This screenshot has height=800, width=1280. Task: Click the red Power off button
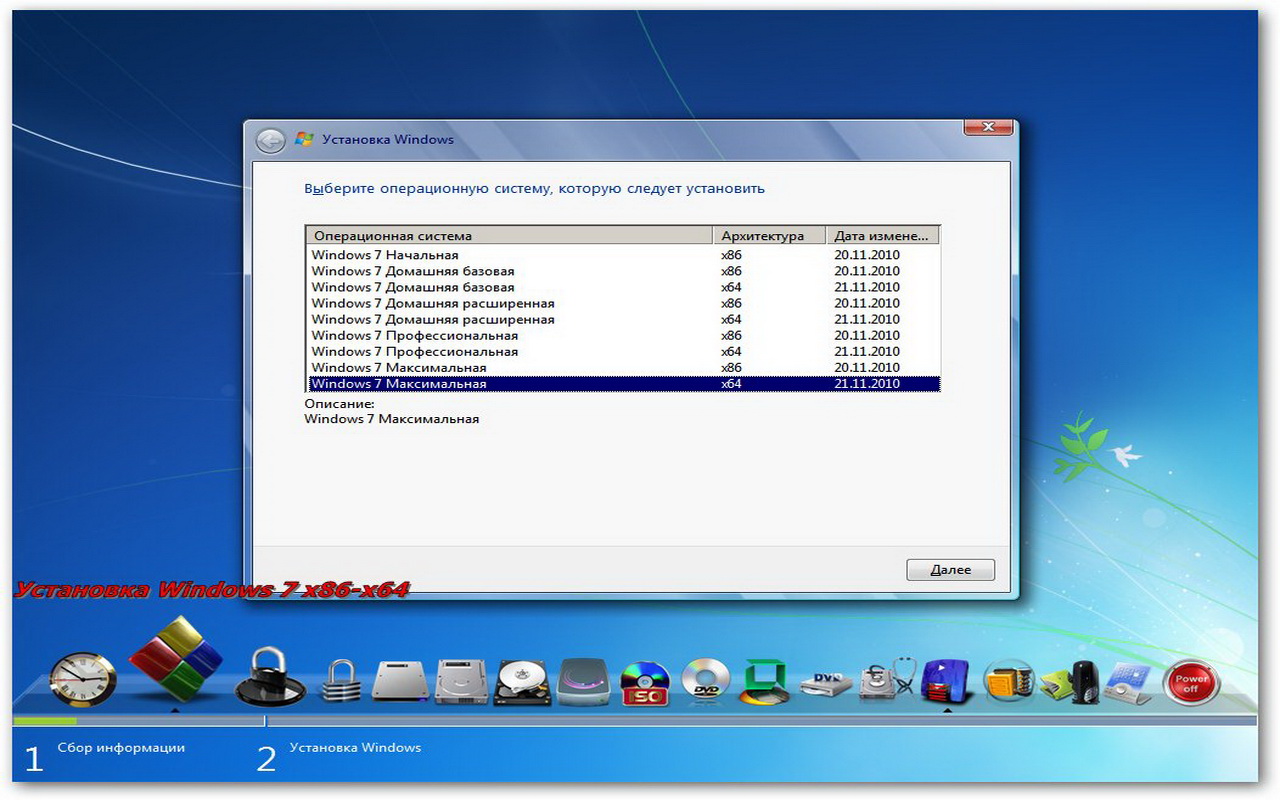click(x=1191, y=684)
